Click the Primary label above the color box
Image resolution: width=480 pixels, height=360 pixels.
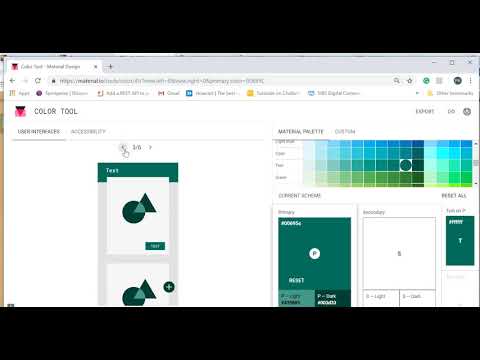tap(286, 212)
